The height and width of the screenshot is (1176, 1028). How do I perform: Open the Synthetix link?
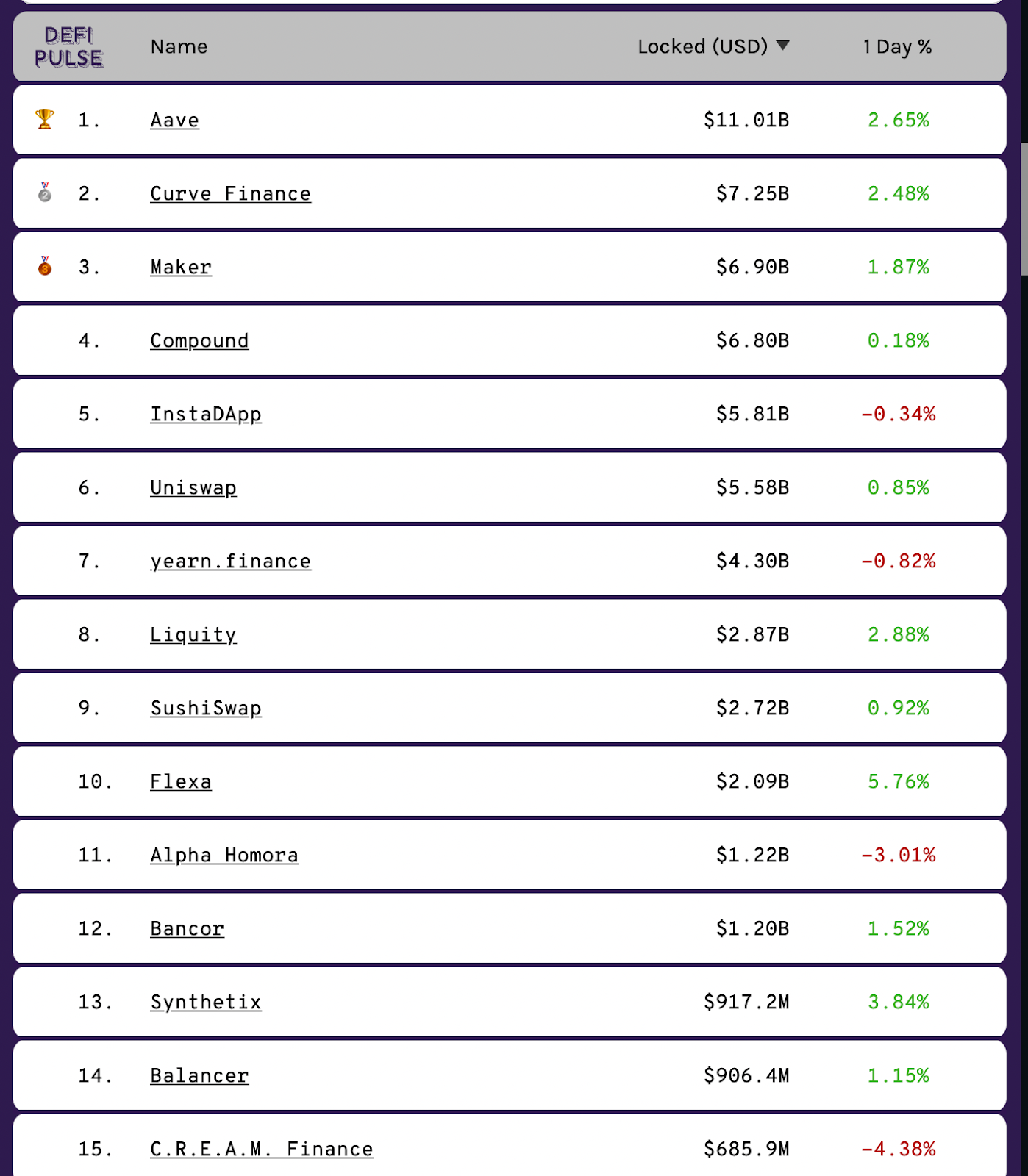tap(206, 1002)
